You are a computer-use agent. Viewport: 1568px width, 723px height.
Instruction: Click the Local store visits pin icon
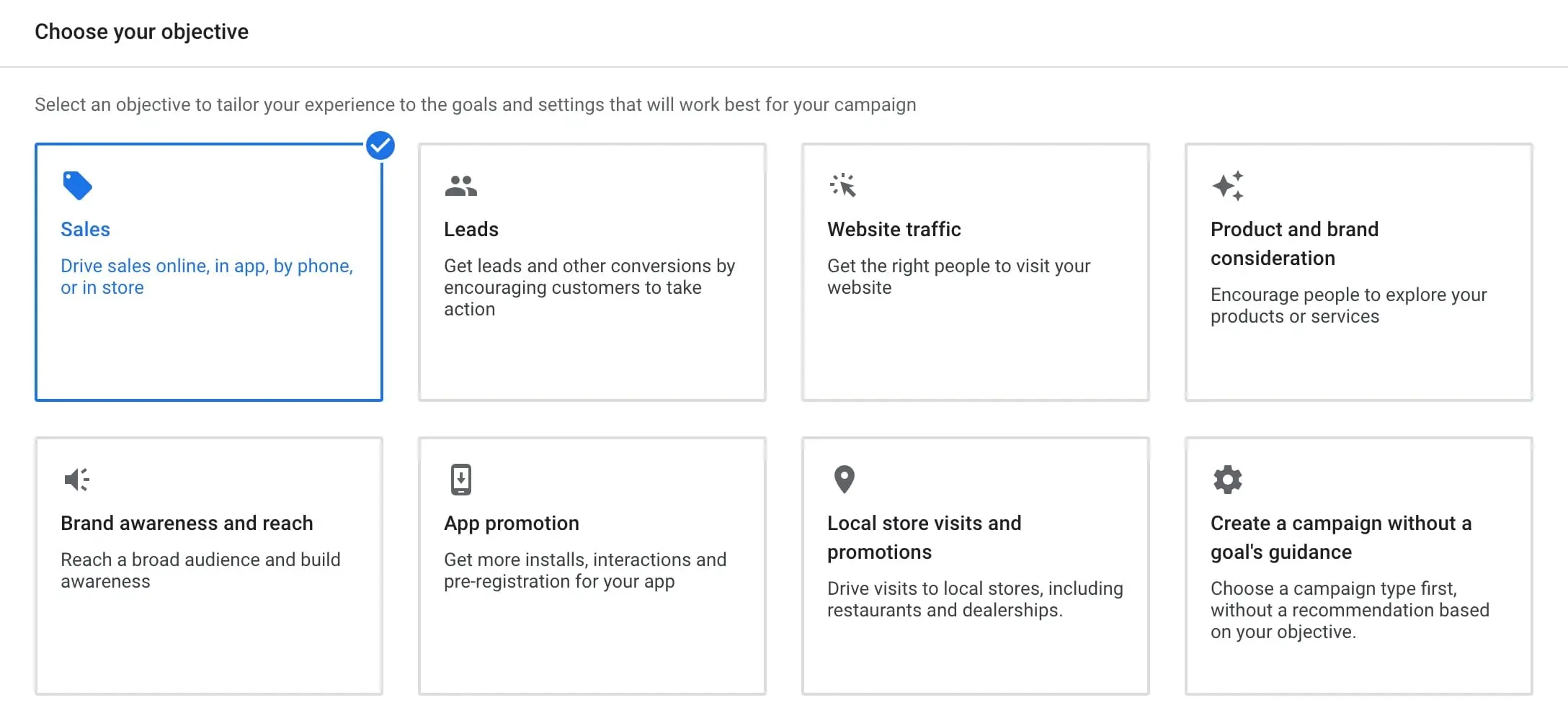pyautogui.click(x=844, y=480)
